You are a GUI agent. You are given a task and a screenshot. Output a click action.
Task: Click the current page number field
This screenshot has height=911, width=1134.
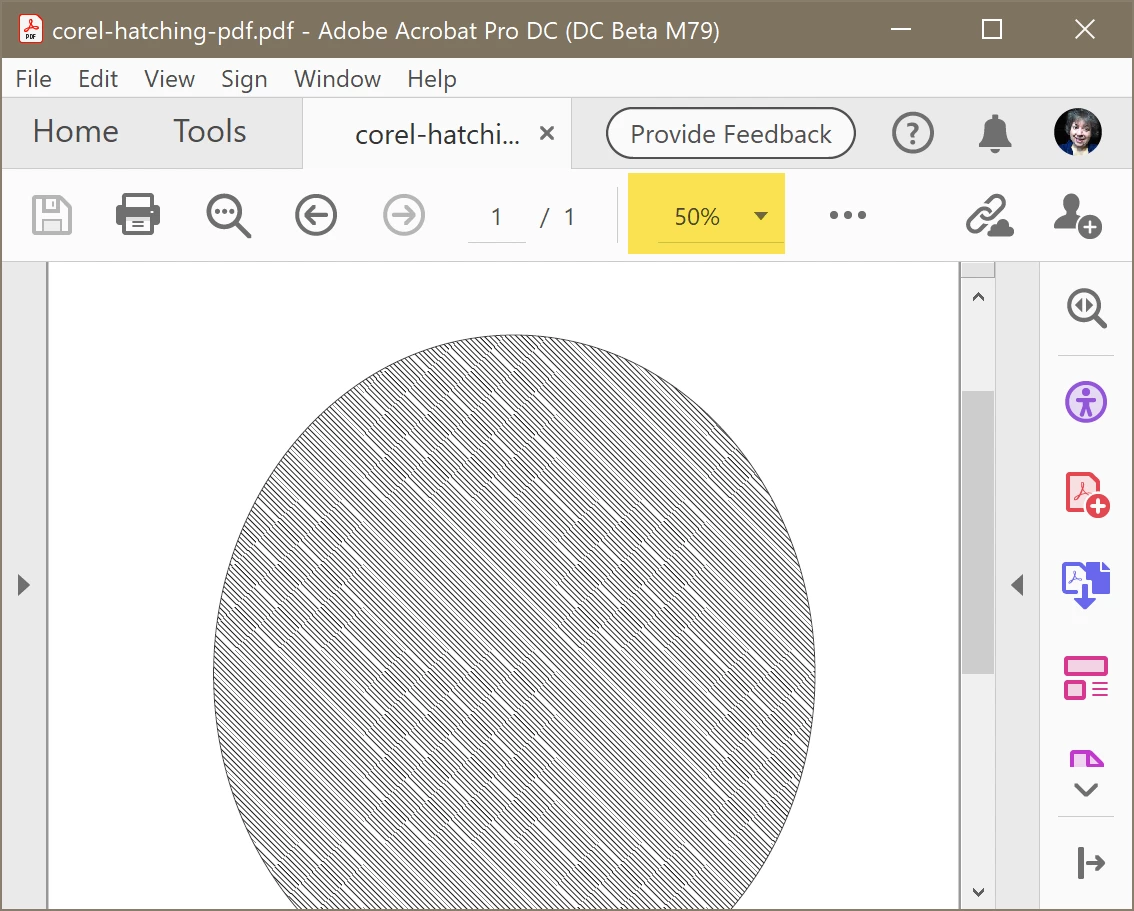[x=497, y=217]
